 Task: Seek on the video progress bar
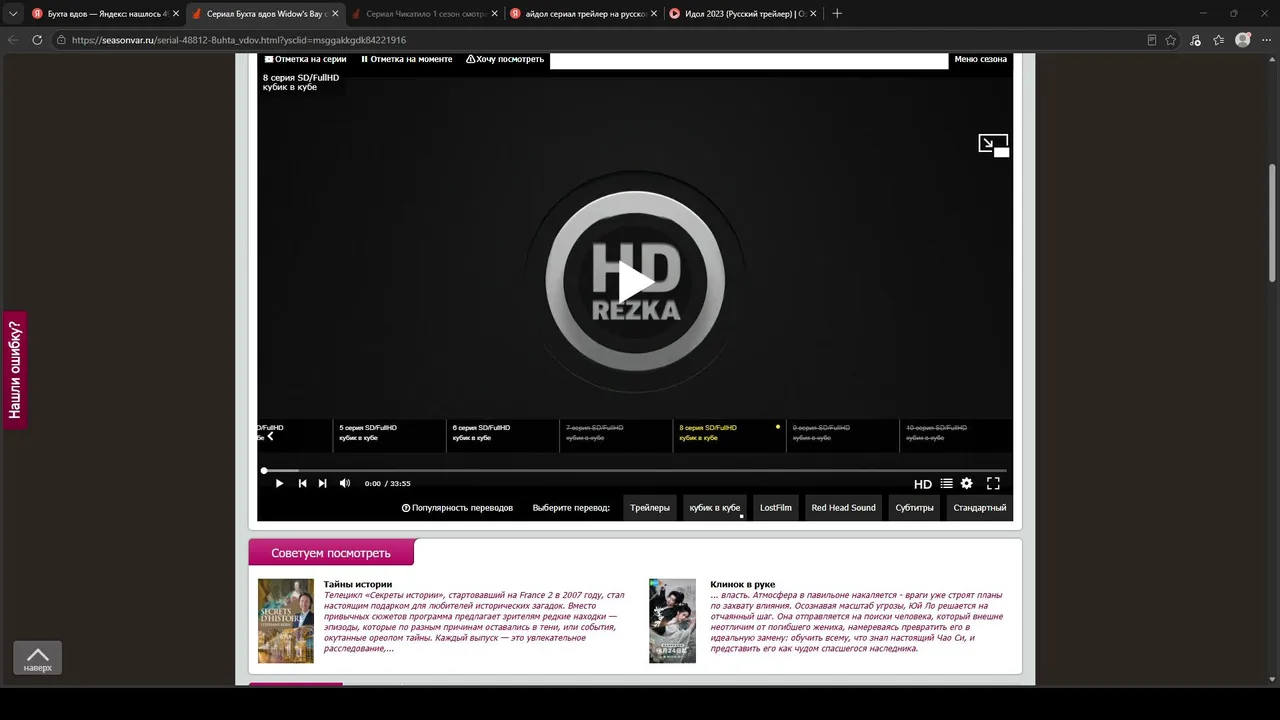634,470
